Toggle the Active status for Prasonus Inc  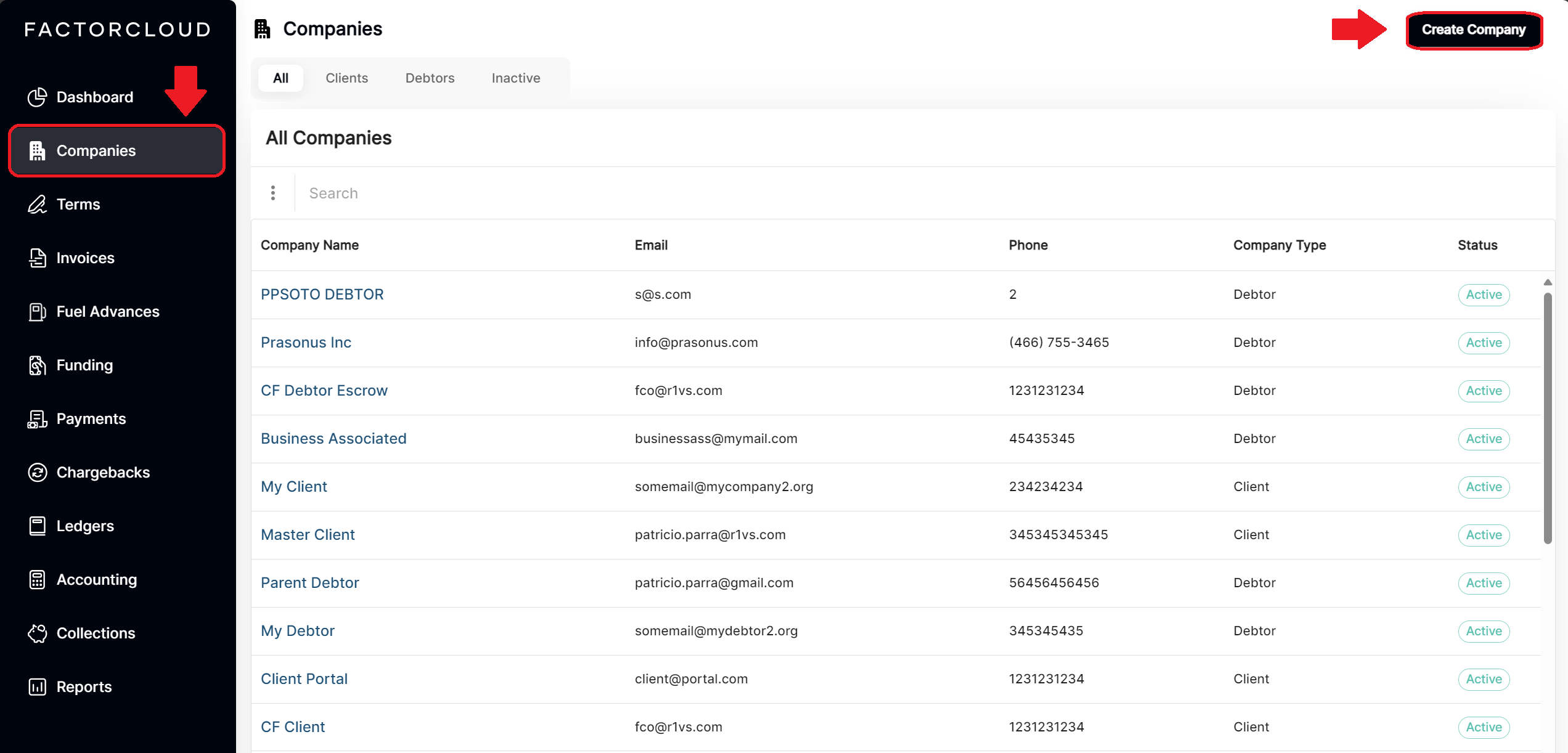point(1483,343)
